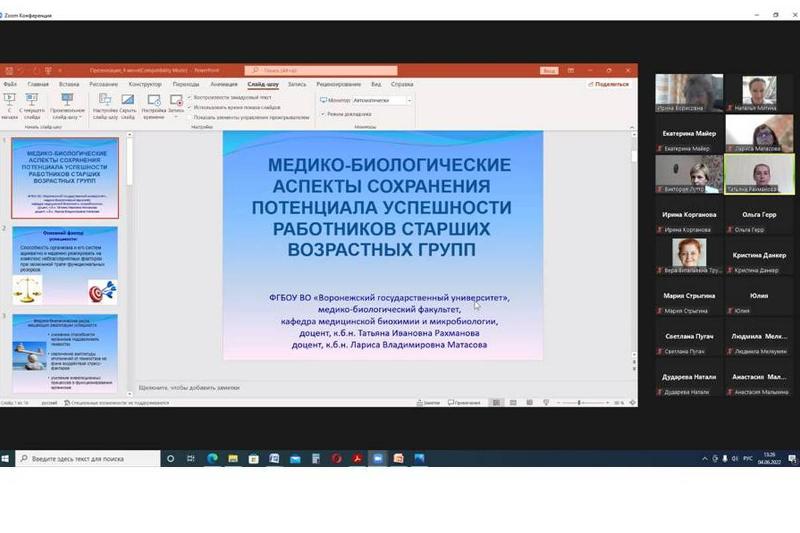Open Microsoft Edge from the taskbar
Viewport: 800px width, 533px height.
tap(212, 458)
